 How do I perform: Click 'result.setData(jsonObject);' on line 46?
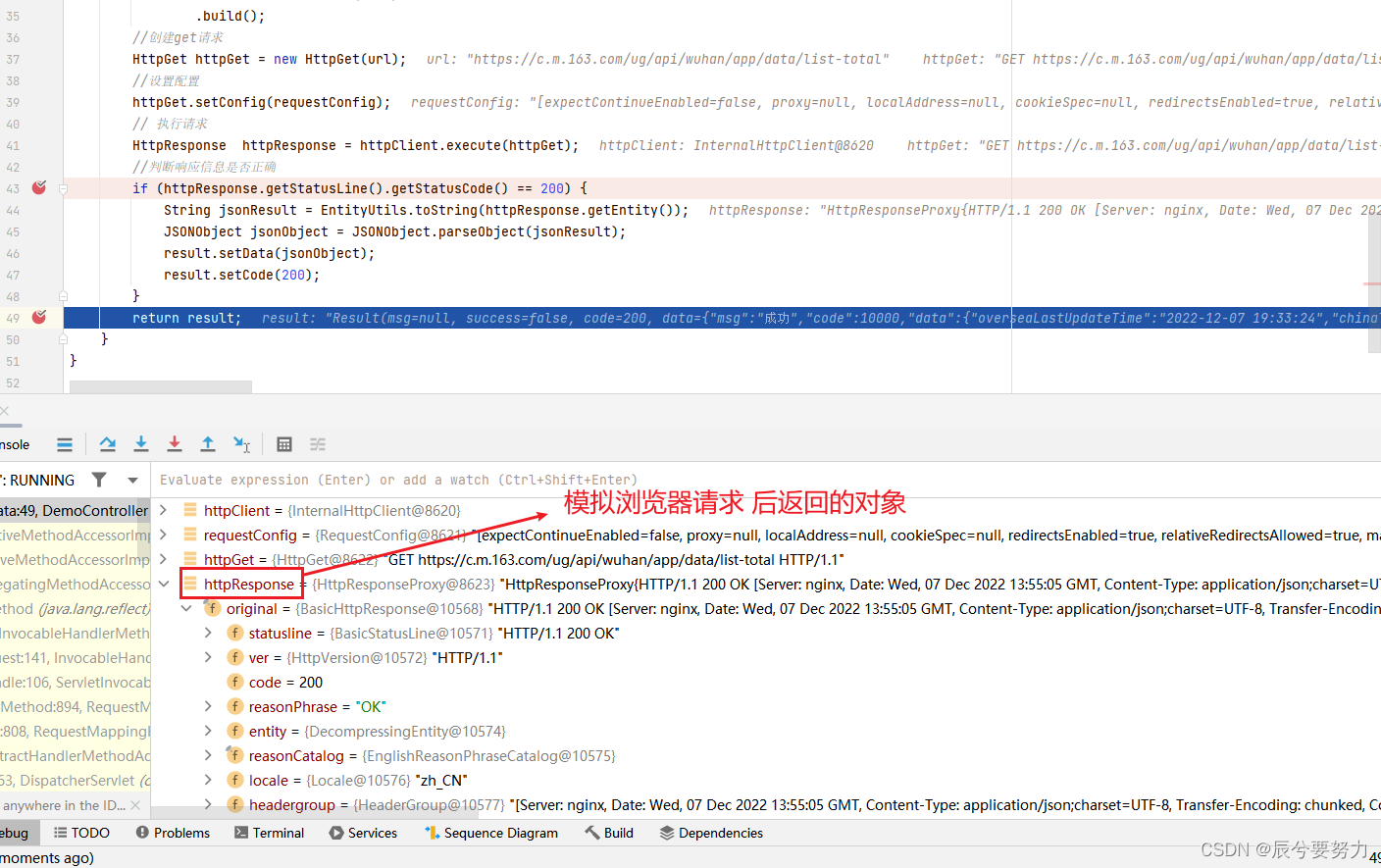[x=270, y=253]
